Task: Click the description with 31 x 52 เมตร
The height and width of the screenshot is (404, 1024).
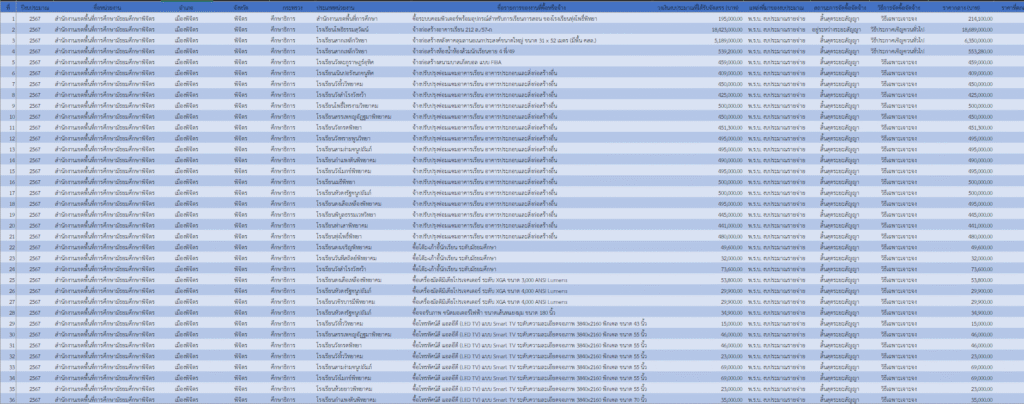Action: pyautogui.click(x=531, y=40)
